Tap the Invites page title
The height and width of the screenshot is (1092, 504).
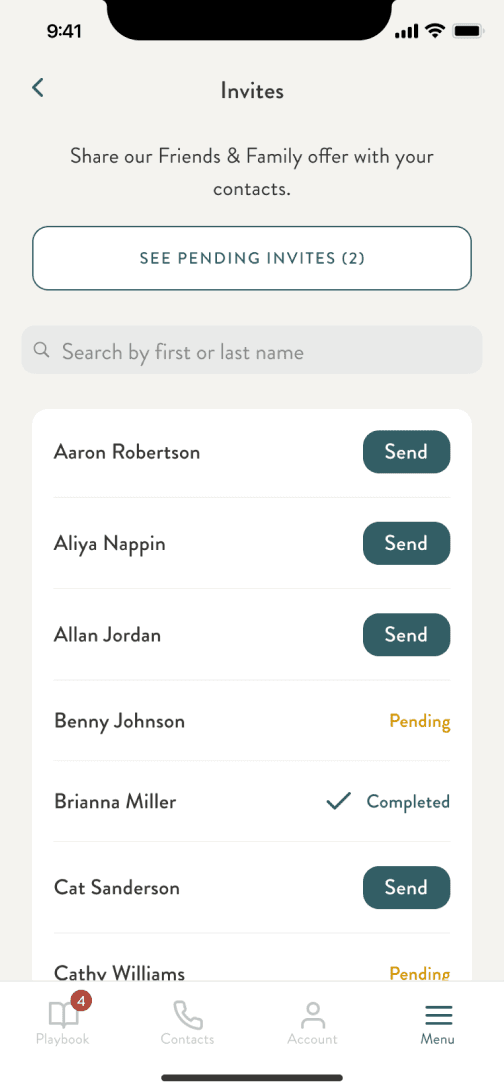point(252,91)
